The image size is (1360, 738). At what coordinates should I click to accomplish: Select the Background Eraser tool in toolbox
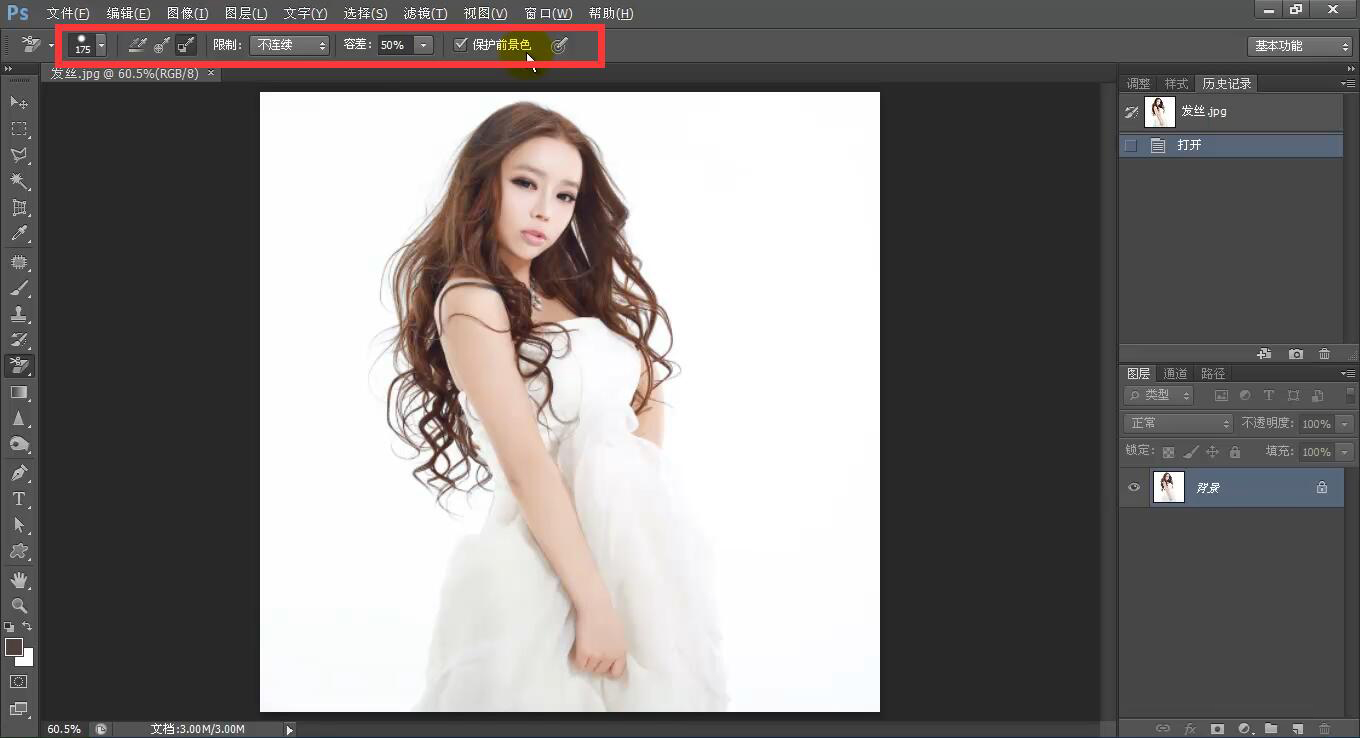tap(19, 366)
